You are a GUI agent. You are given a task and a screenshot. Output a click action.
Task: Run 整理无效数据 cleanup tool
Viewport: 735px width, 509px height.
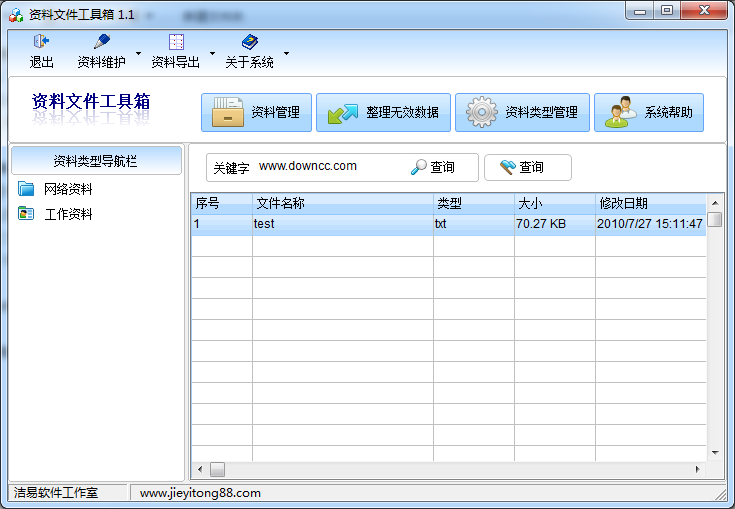click(383, 113)
